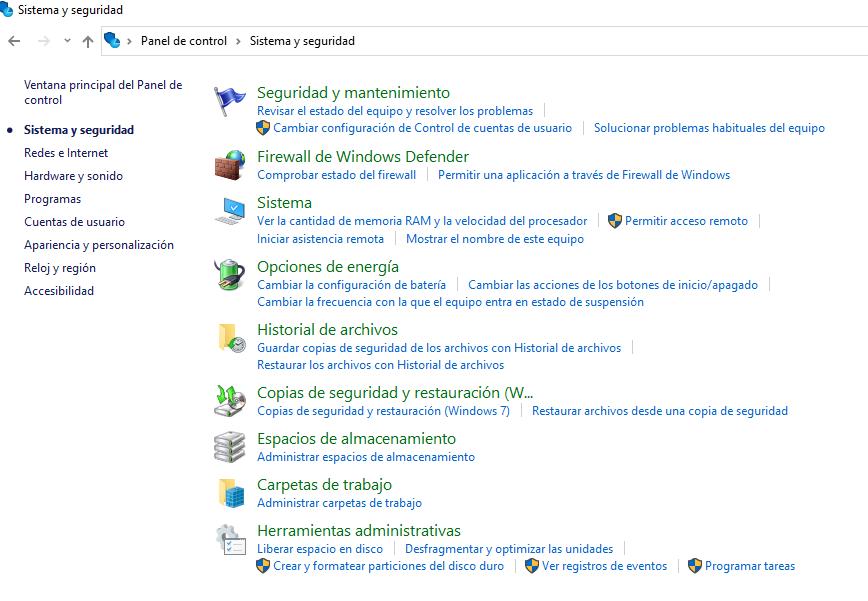Open Liberar espacio en disco link

(x=320, y=549)
